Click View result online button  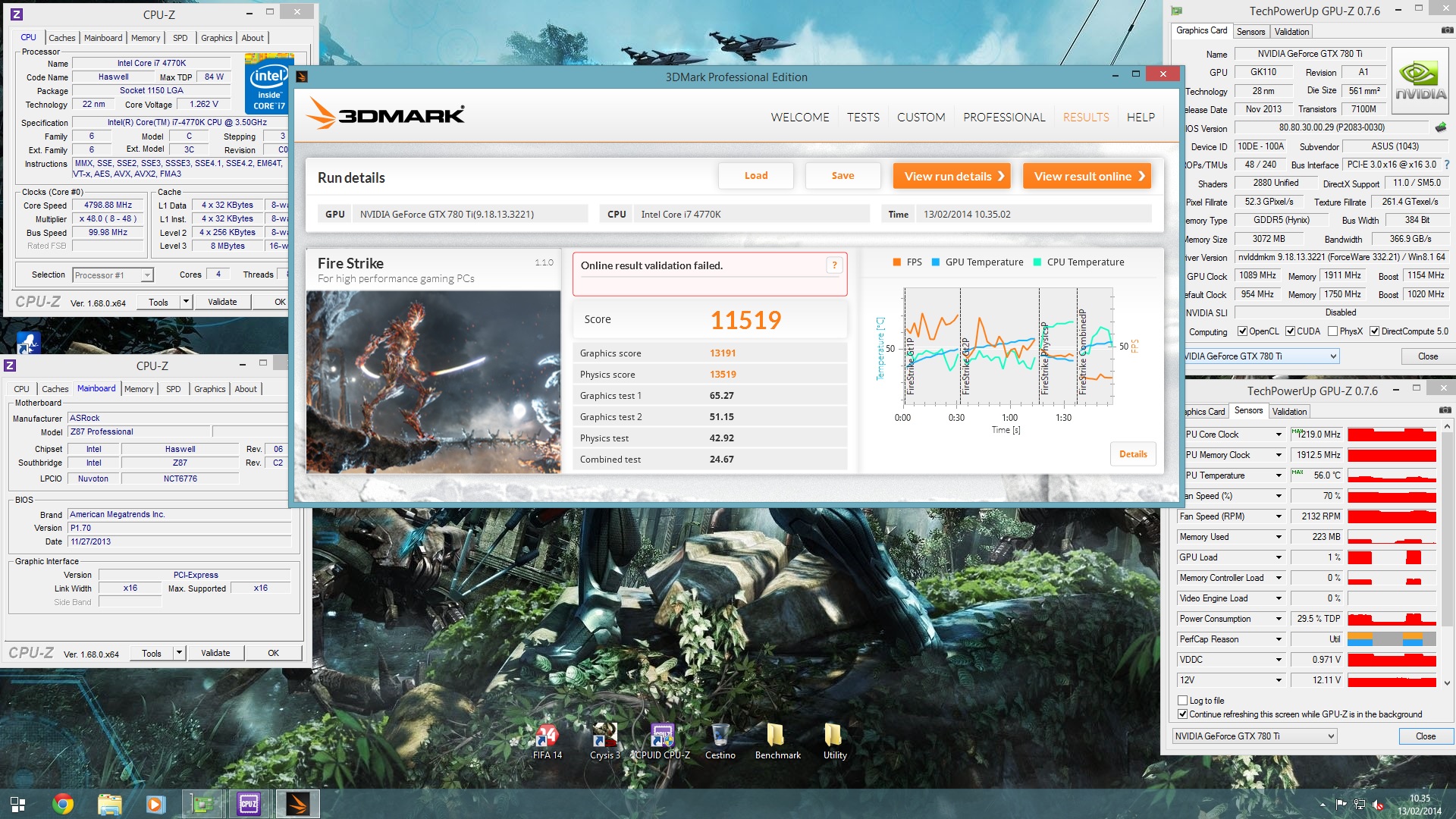tap(1087, 176)
